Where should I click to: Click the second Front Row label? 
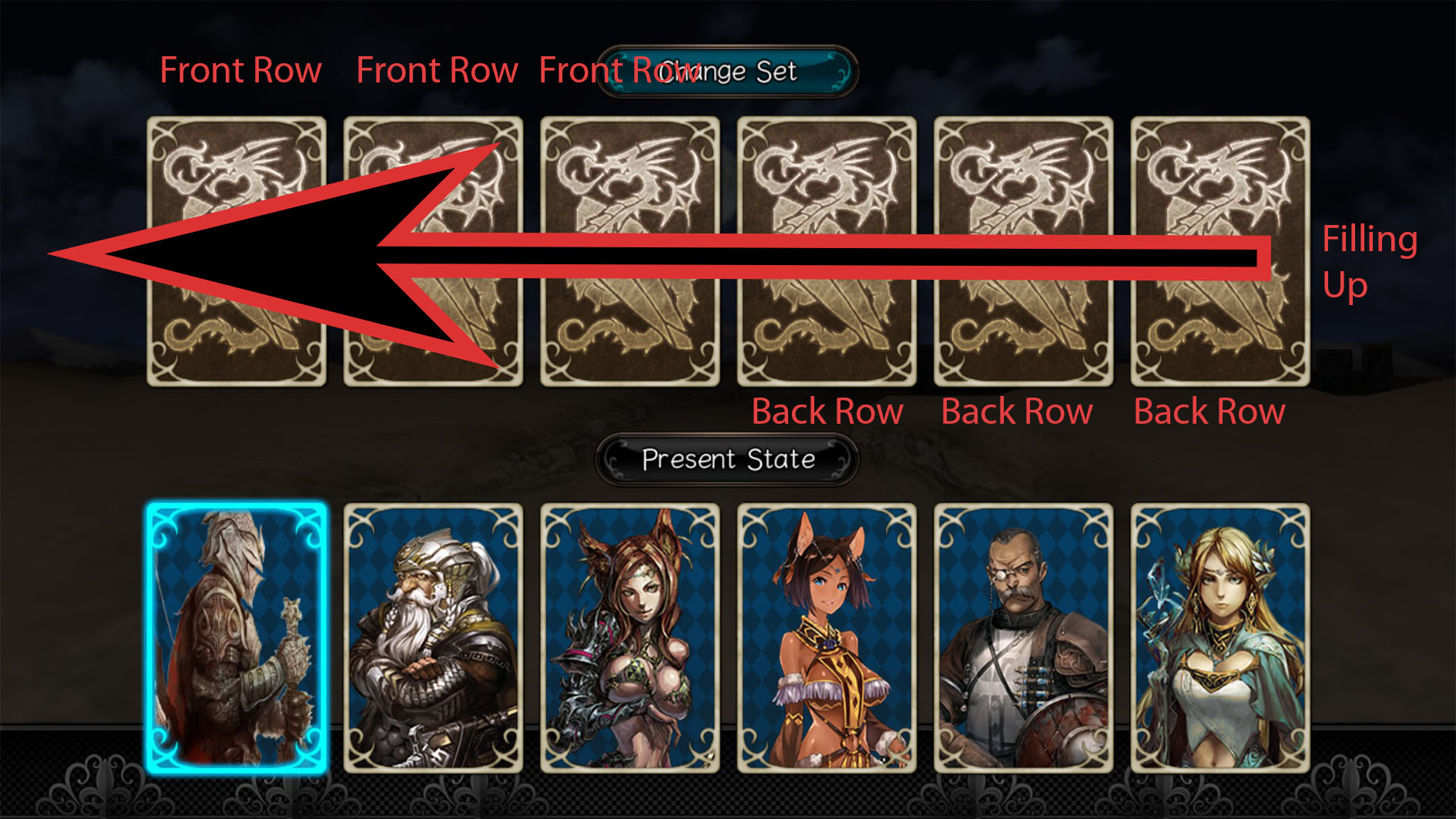pyautogui.click(x=437, y=70)
